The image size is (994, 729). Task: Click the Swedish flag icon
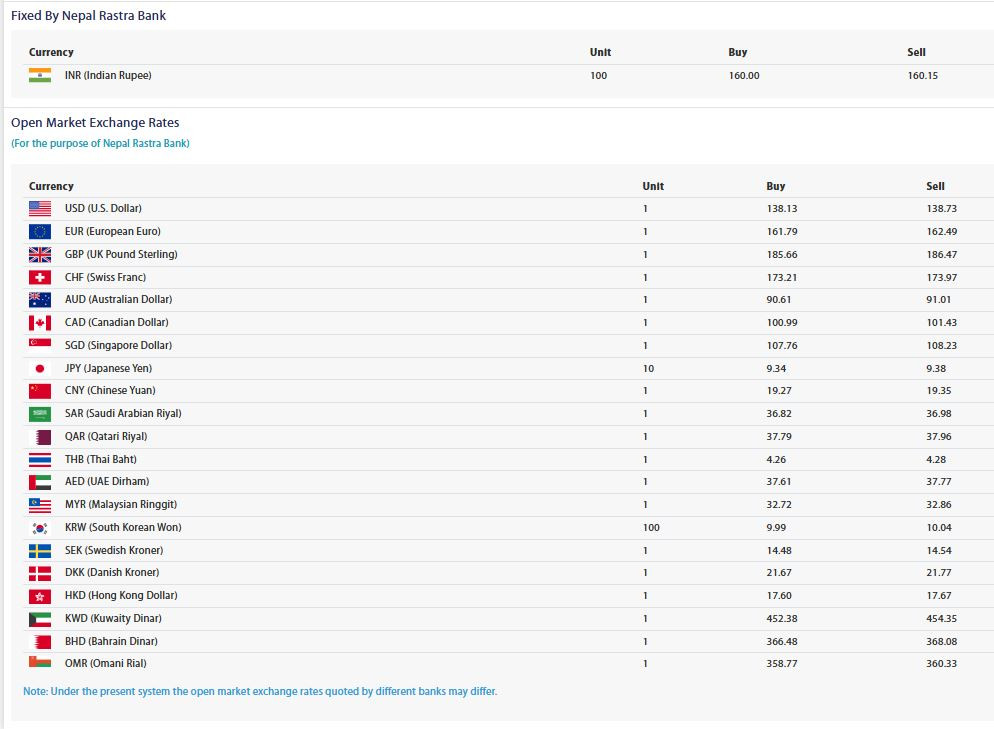tap(40, 550)
